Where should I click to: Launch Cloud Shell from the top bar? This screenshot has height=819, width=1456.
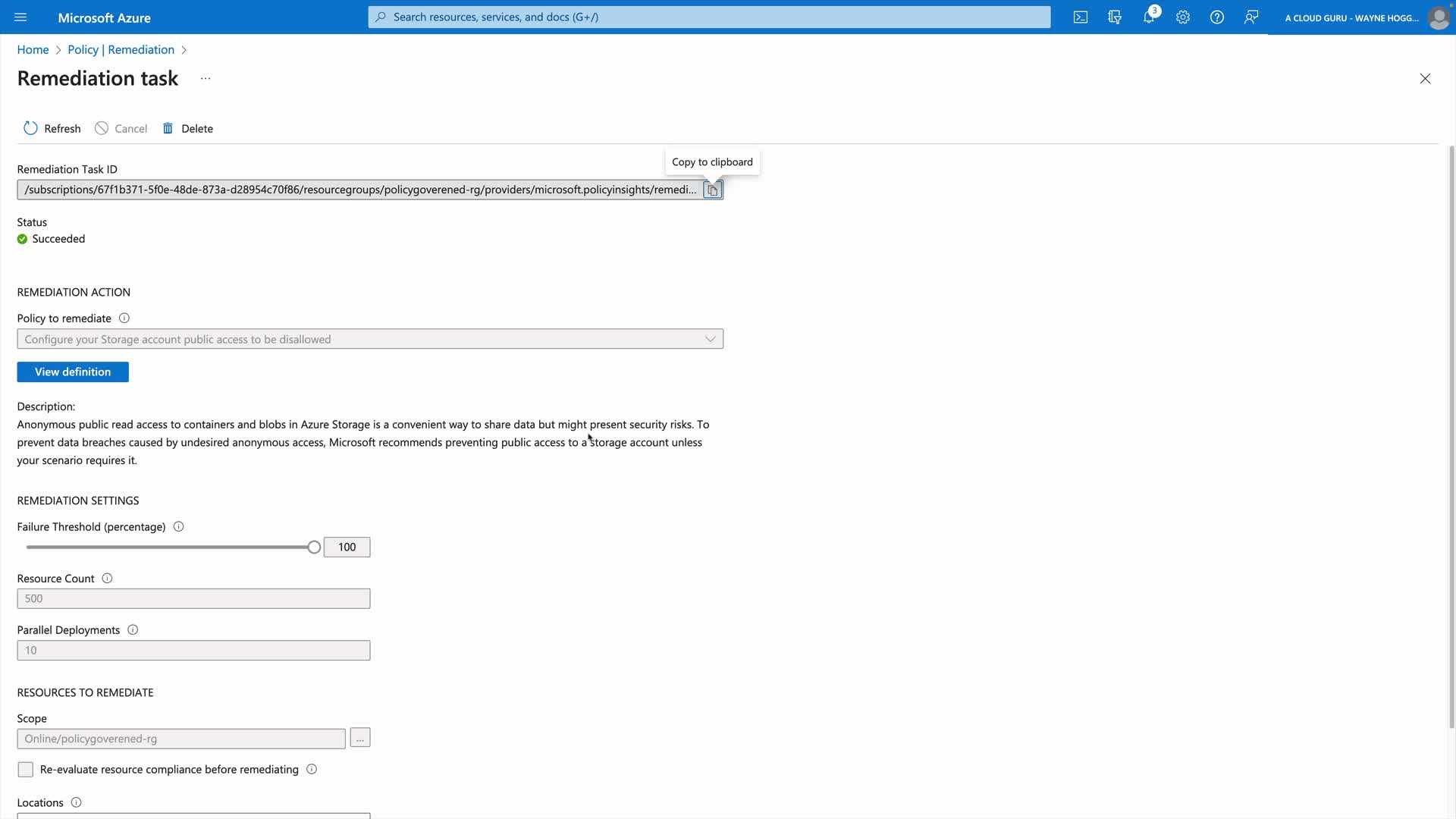(1080, 17)
